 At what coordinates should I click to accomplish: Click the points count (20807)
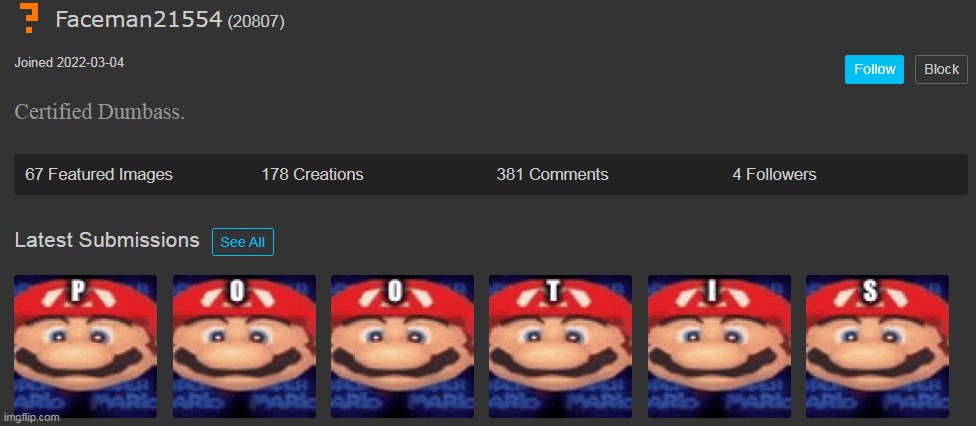coord(256,22)
